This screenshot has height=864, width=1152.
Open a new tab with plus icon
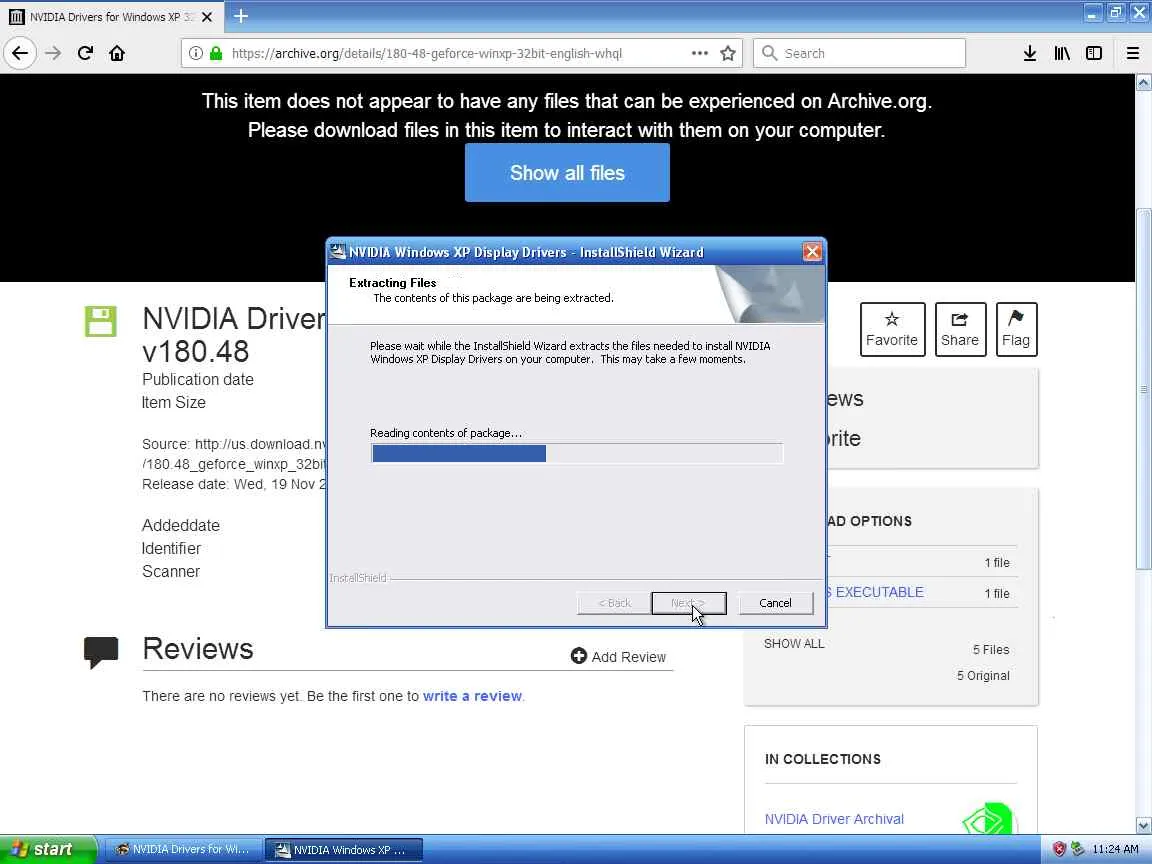click(241, 15)
